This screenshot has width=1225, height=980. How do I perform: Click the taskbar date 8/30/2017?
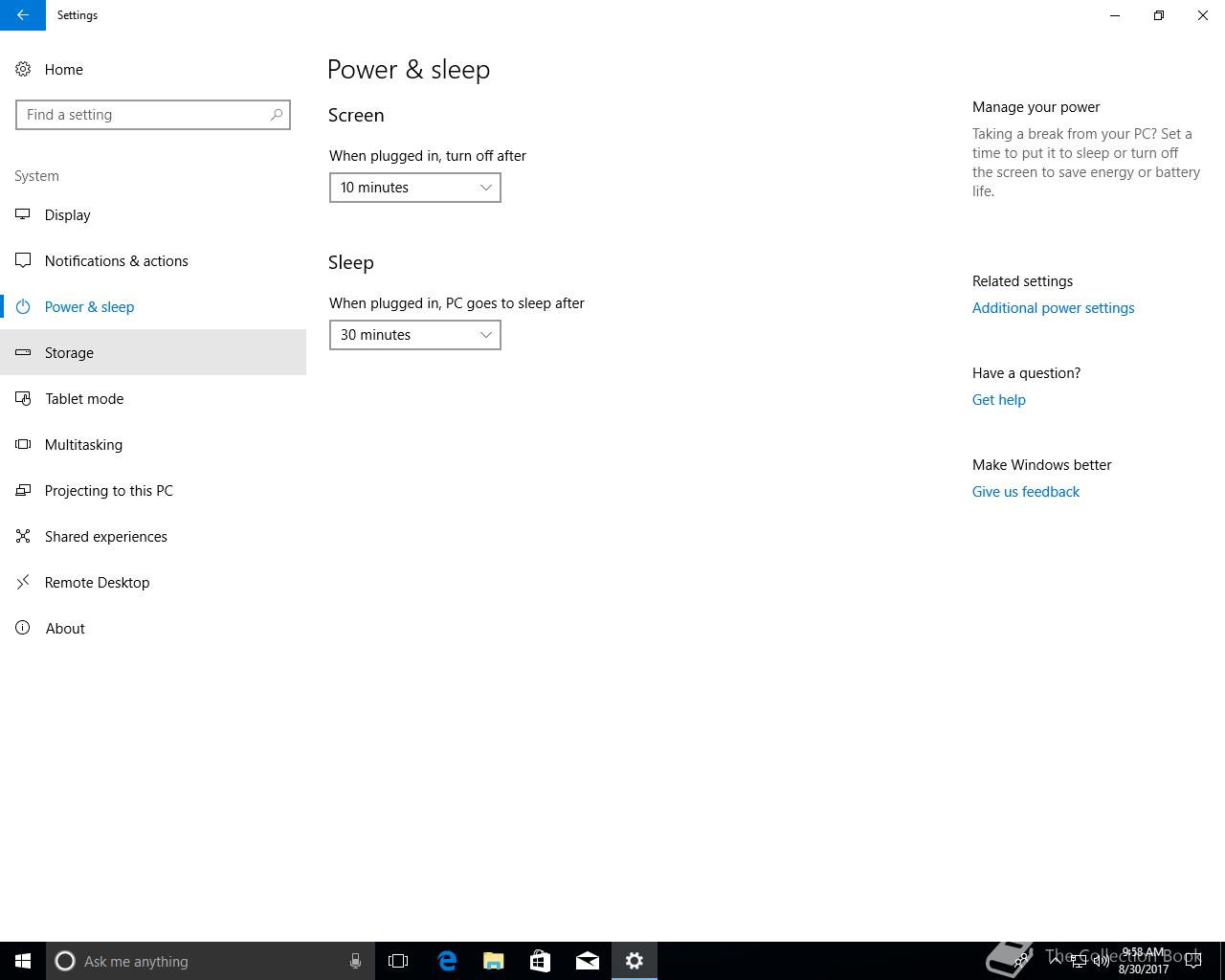click(1143, 969)
